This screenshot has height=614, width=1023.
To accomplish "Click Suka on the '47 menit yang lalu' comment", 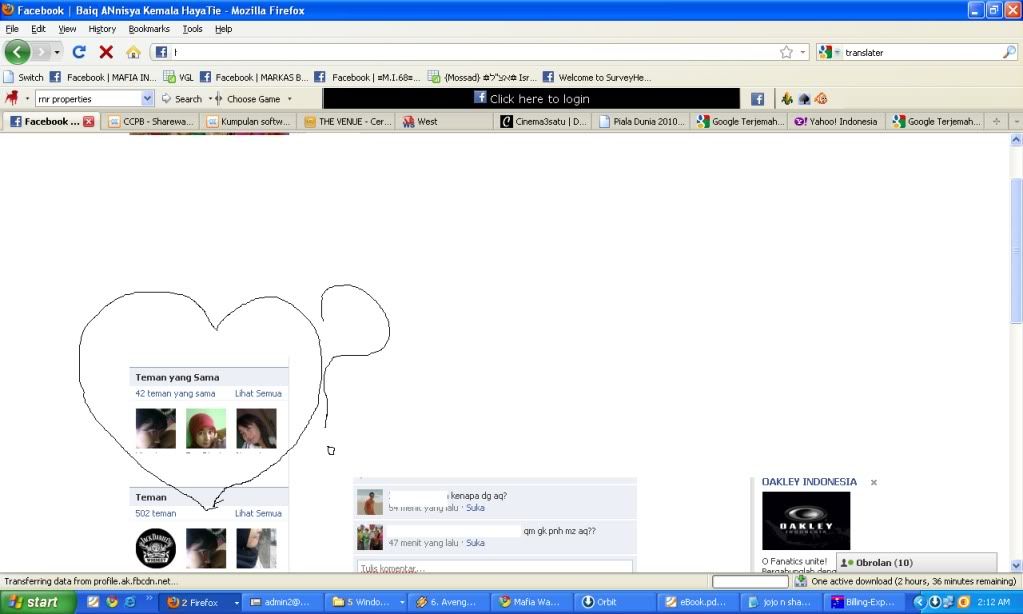I will click(x=475, y=543).
